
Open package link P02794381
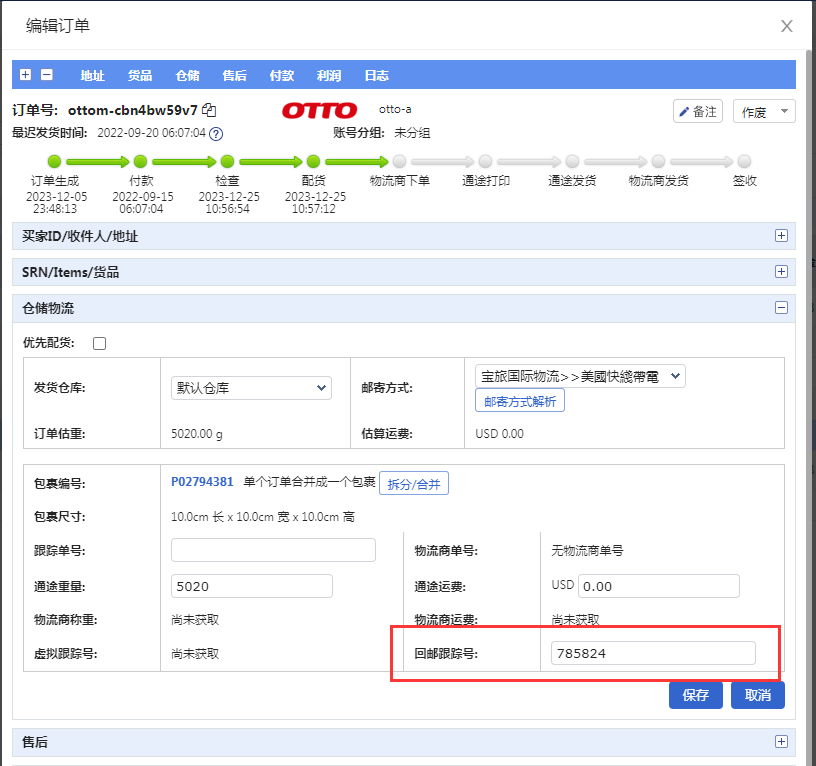pos(202,482)
